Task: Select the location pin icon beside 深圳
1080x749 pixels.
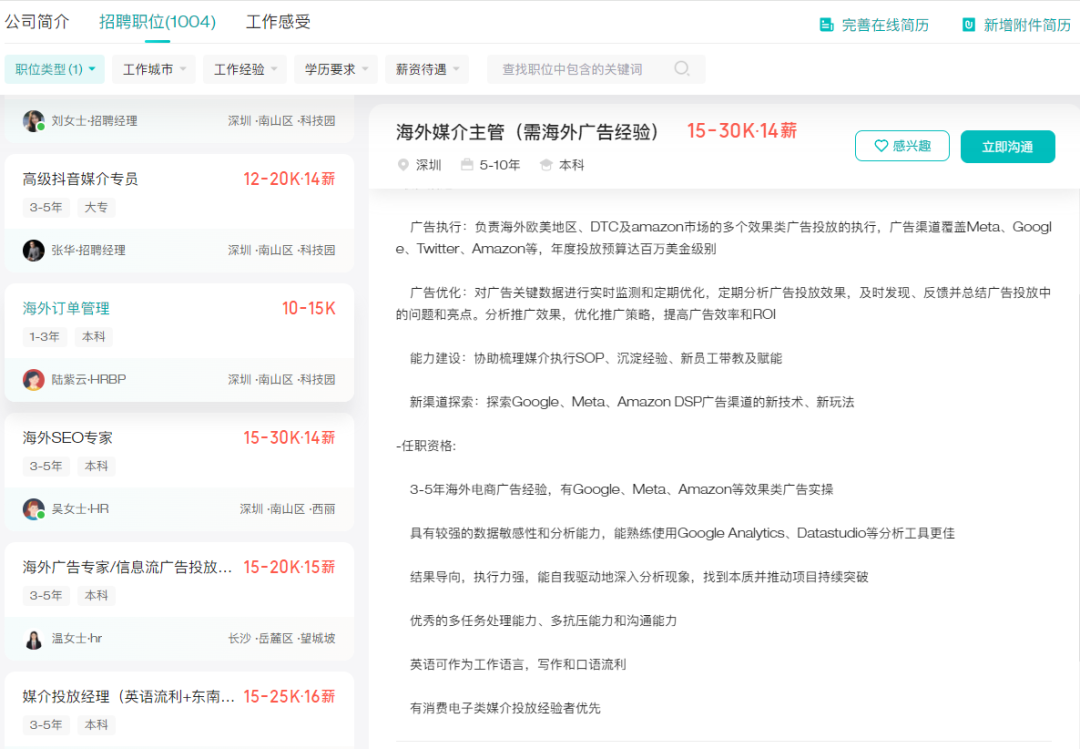Action: pos(403,166)
